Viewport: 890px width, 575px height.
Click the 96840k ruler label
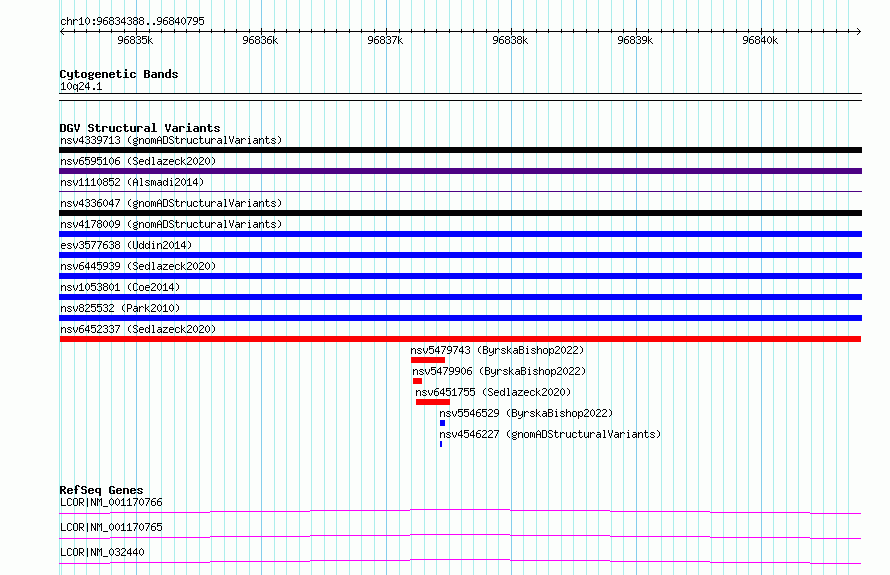(759, 40)
